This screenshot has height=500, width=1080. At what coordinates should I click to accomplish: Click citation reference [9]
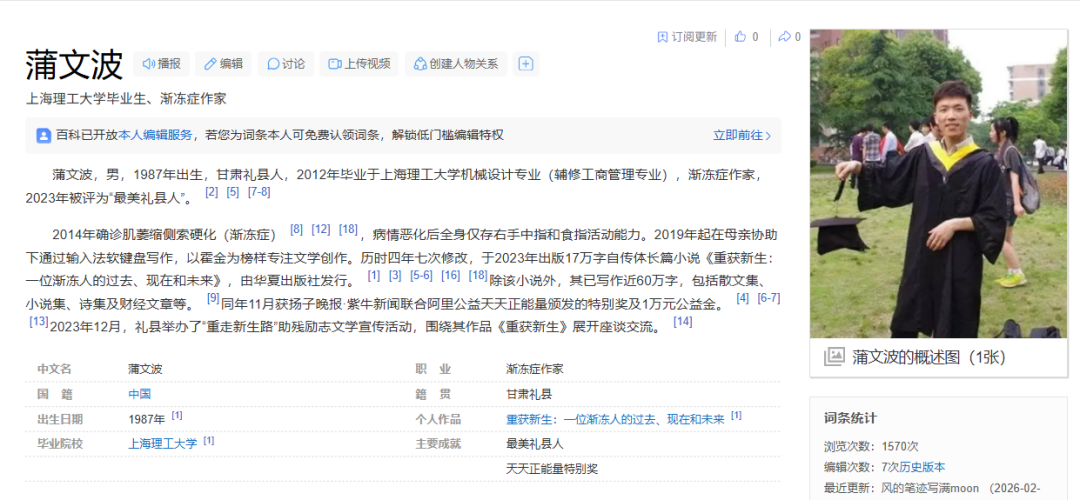coord(213,298)
